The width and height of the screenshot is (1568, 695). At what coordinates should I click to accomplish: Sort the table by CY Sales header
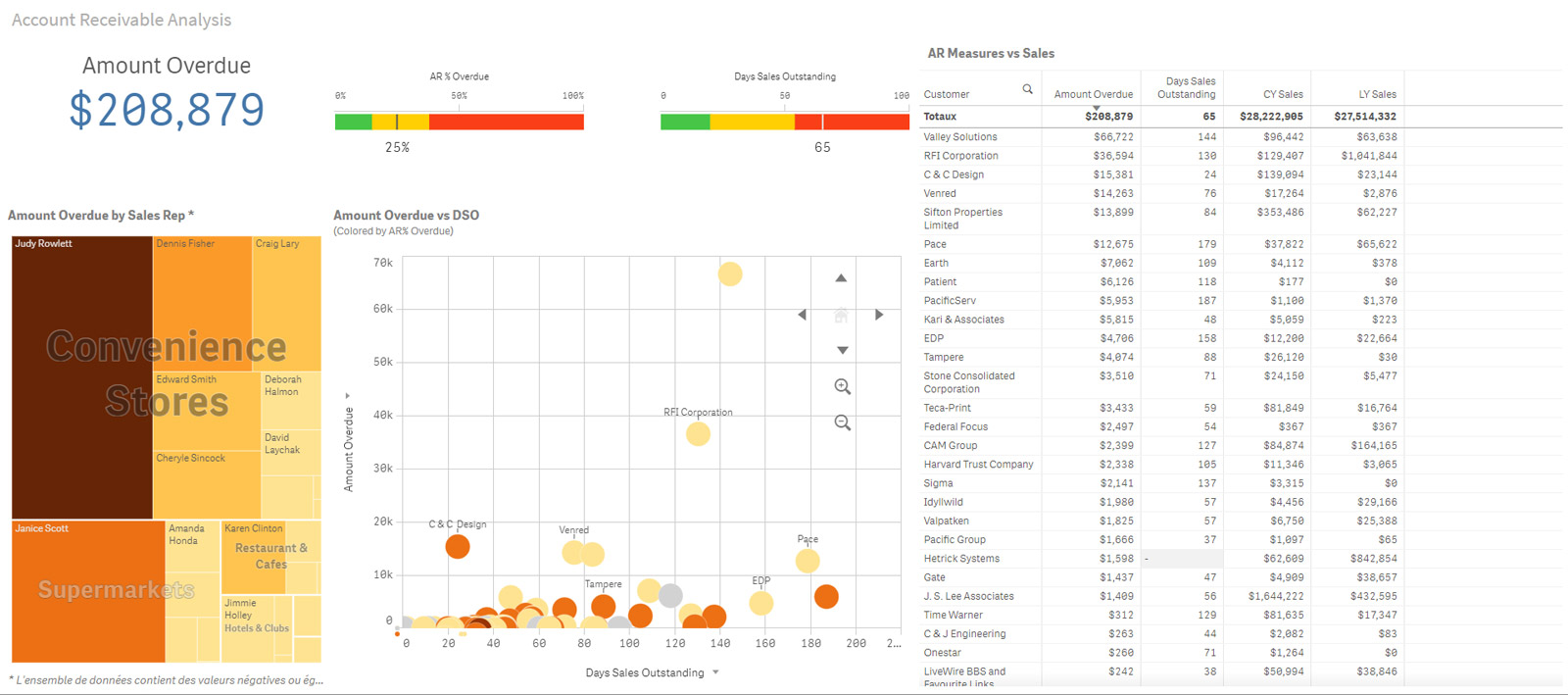(1283, 94)
